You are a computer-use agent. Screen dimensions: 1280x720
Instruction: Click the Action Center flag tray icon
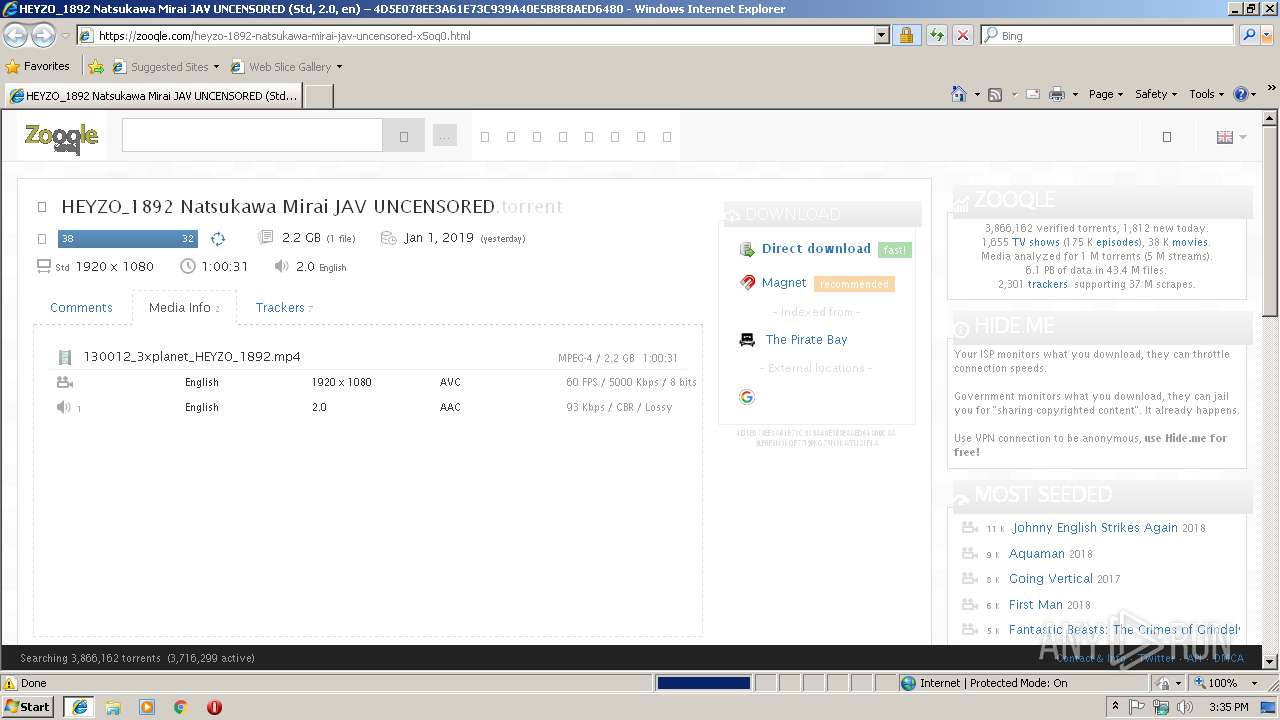tap(1137, 707)
